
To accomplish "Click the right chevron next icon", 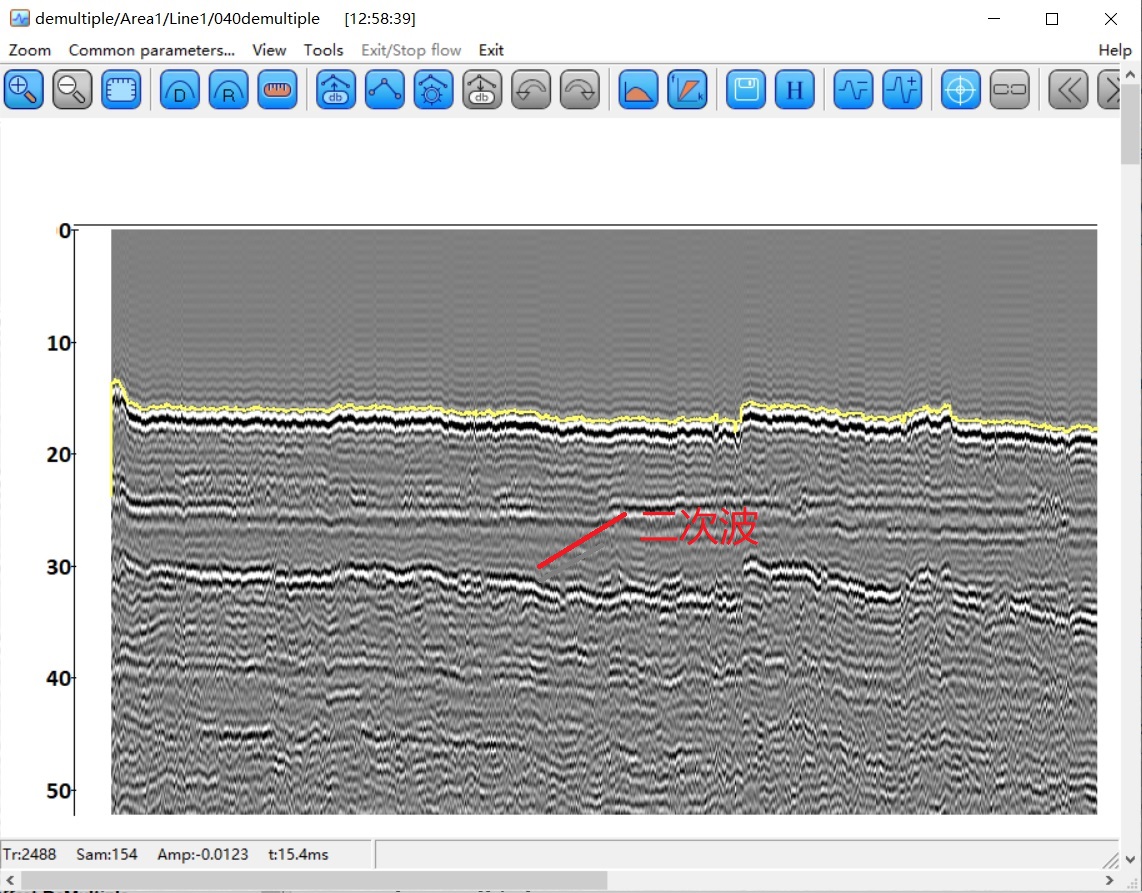I will tap(1108, 90).
